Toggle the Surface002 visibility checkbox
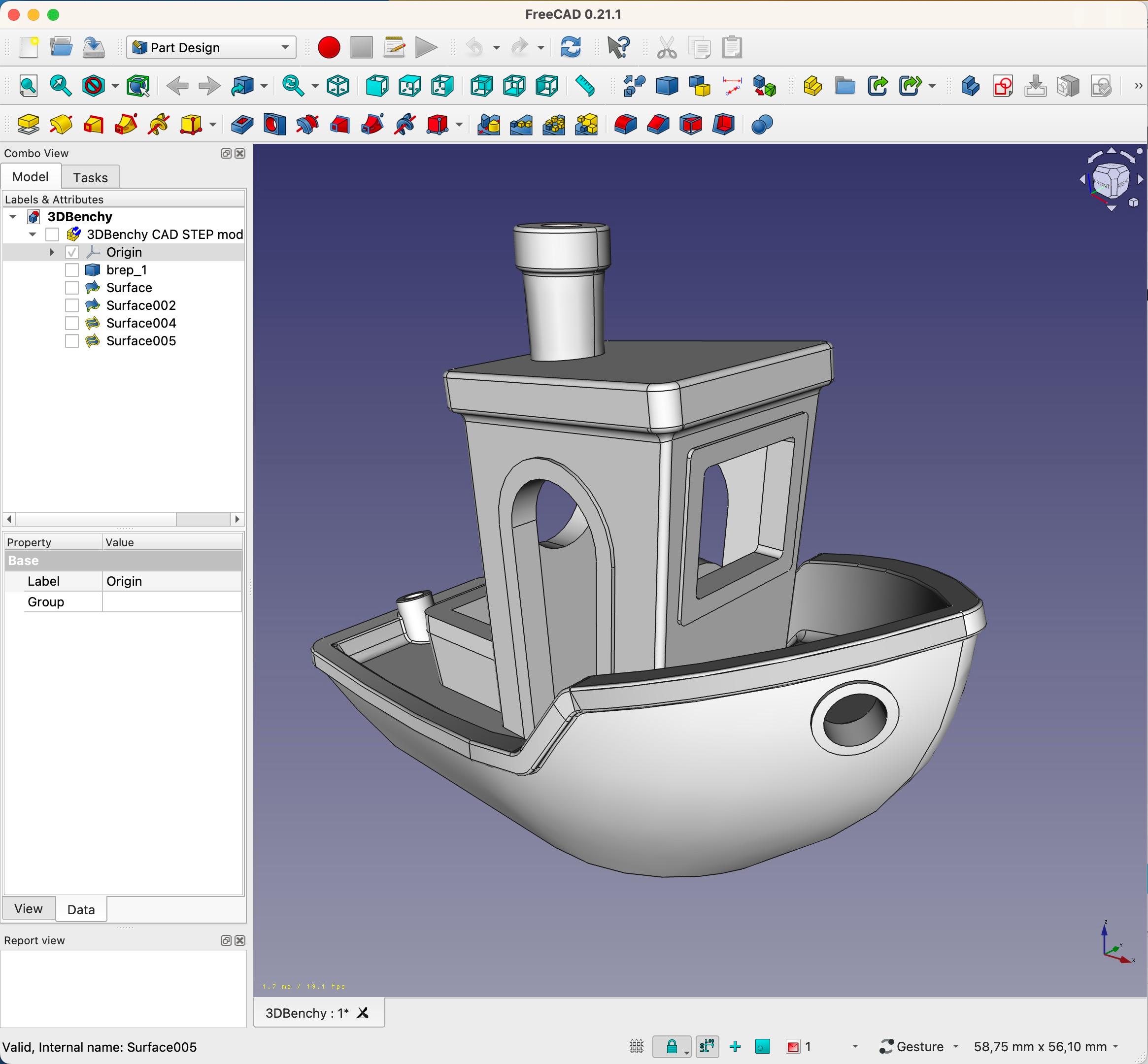This screenshot has height=1064, width=1148. pos(71,306)
